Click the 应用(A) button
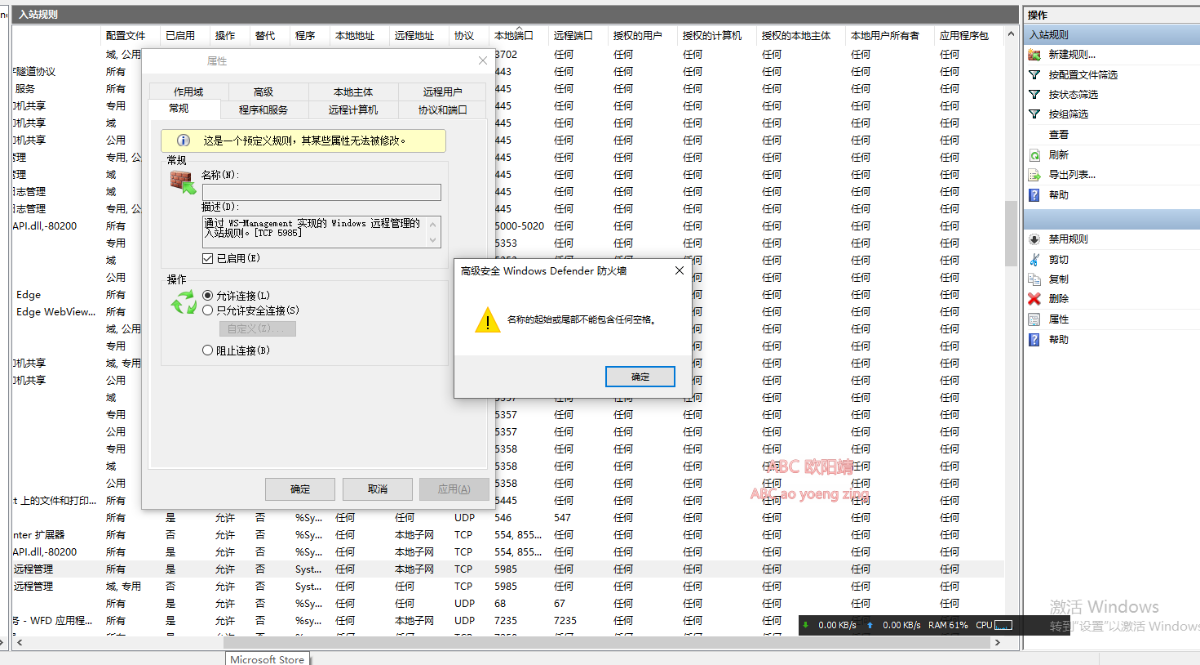Screen dimensions: 1200x665 coord(454,489)
